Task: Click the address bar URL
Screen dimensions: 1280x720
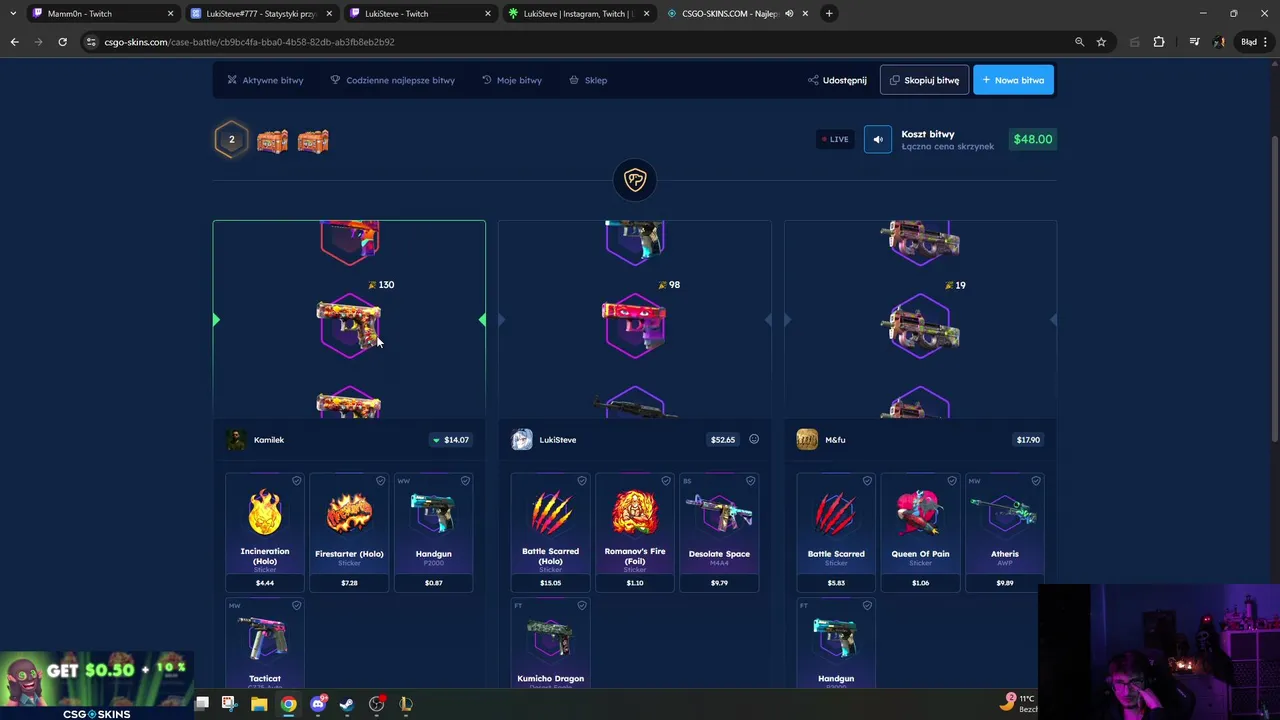Action: [250, 42]
